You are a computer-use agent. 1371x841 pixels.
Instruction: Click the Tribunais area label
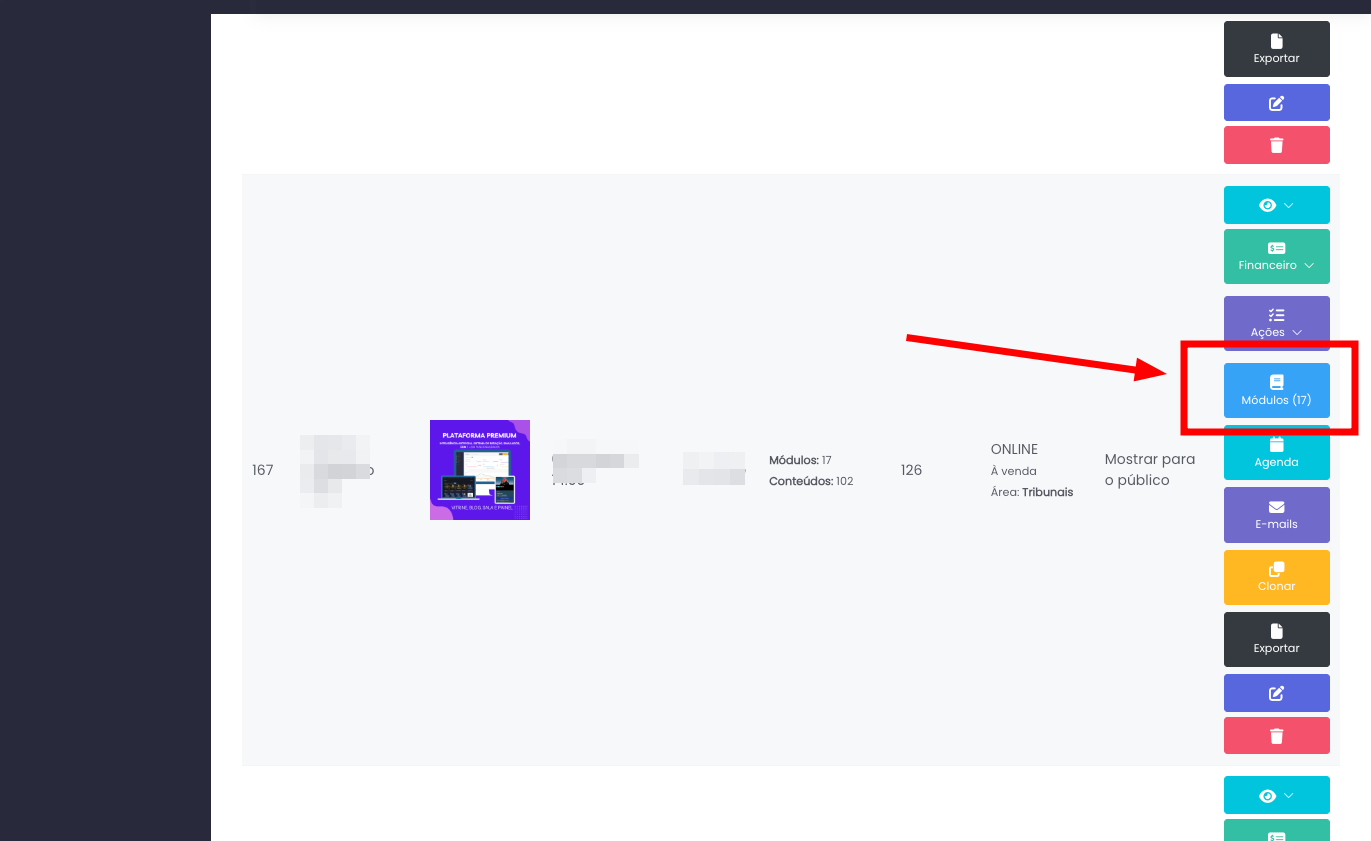click(1047, 492)
